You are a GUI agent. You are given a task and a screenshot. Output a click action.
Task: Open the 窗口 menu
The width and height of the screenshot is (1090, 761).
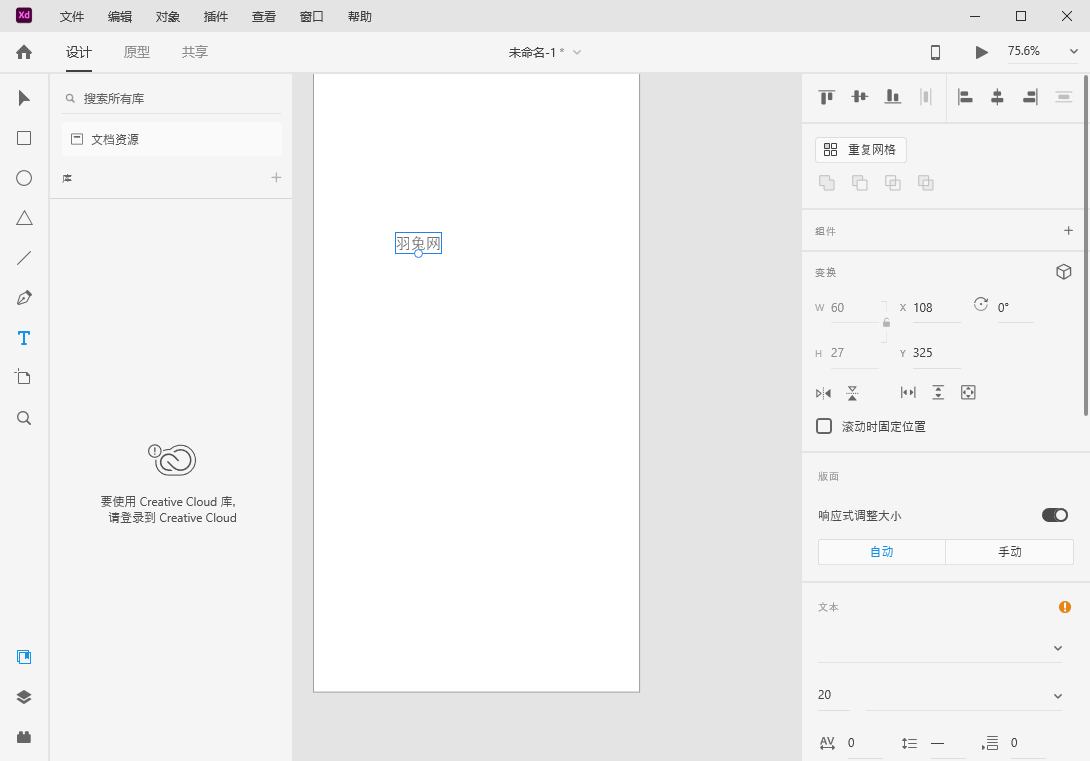point(311,17)
